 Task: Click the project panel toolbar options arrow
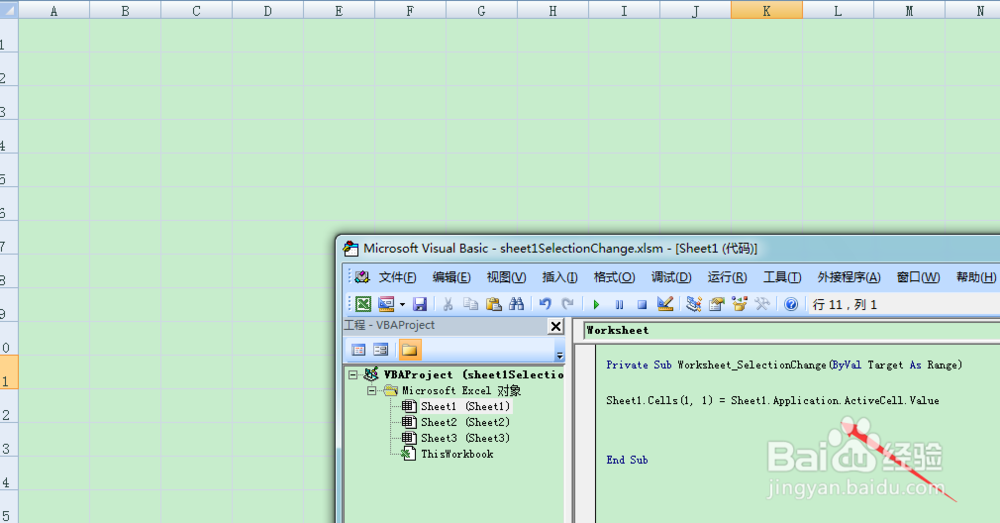pos(559,355)
